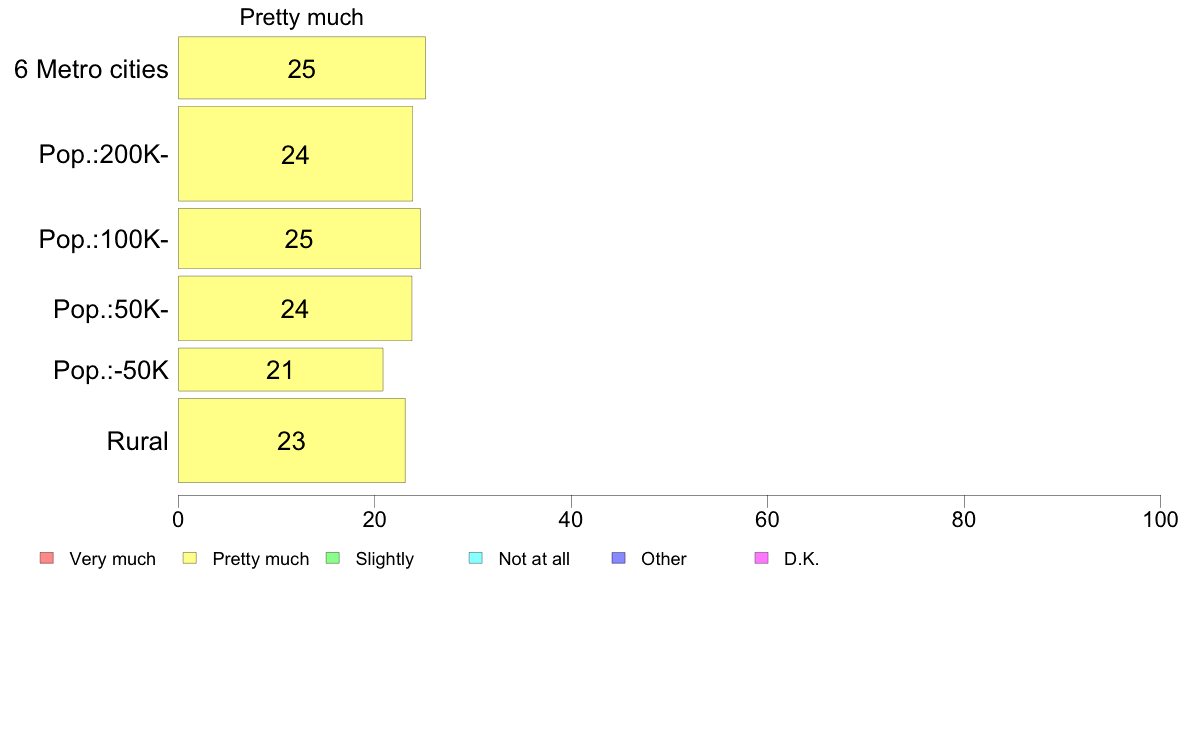Click the yellow Pretty much legend swatch

click(x=190, y=559)
